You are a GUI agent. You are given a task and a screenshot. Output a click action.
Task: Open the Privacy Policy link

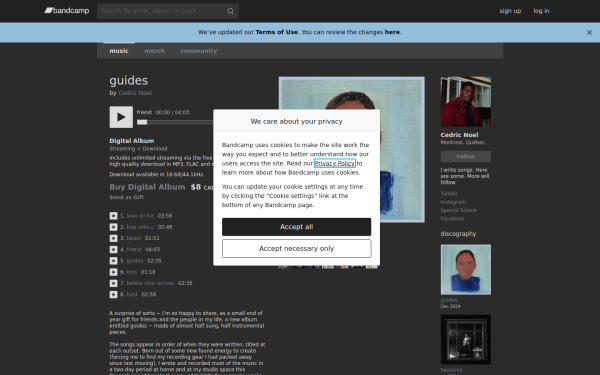[x=335, y=163]
